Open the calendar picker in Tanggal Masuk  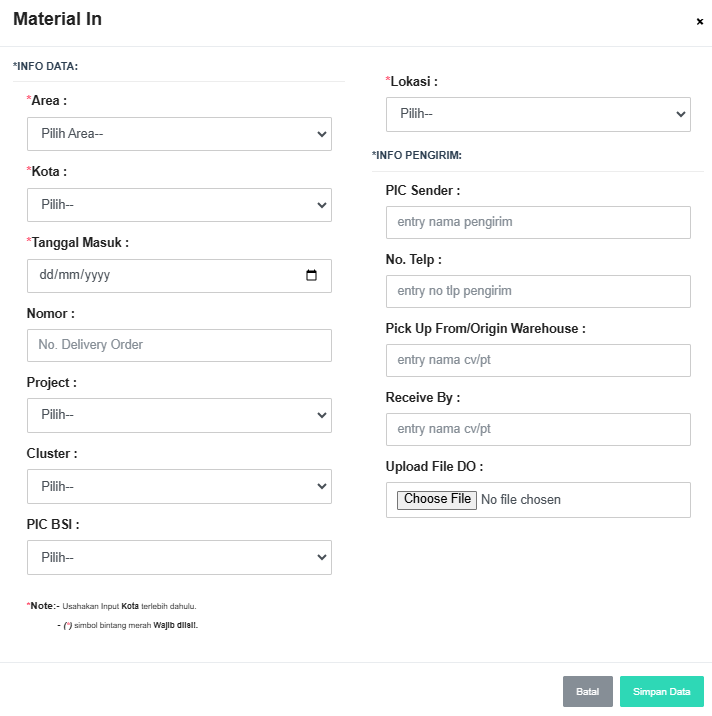click(x=311, y=276)
